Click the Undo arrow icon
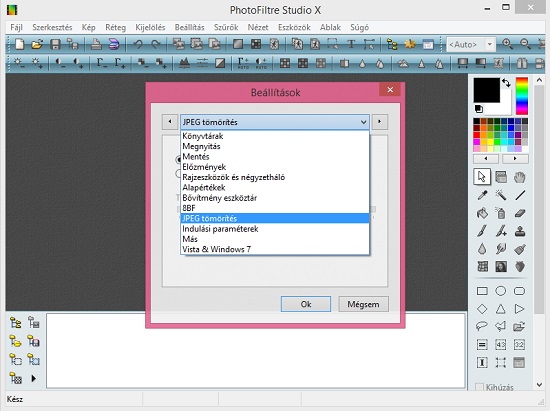 (x=138, y=44)
